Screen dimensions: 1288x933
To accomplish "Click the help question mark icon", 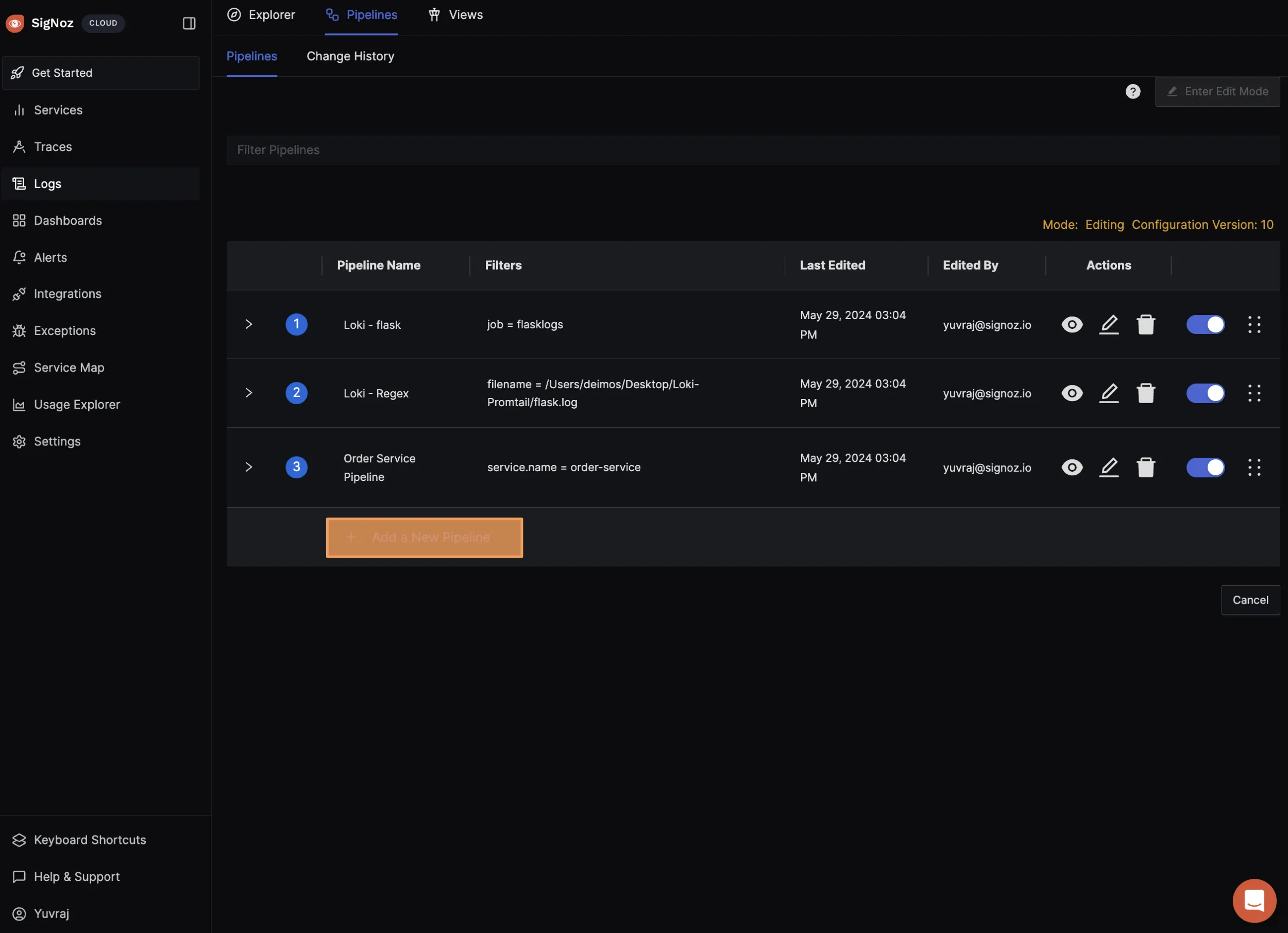I will coord(1132,91).
